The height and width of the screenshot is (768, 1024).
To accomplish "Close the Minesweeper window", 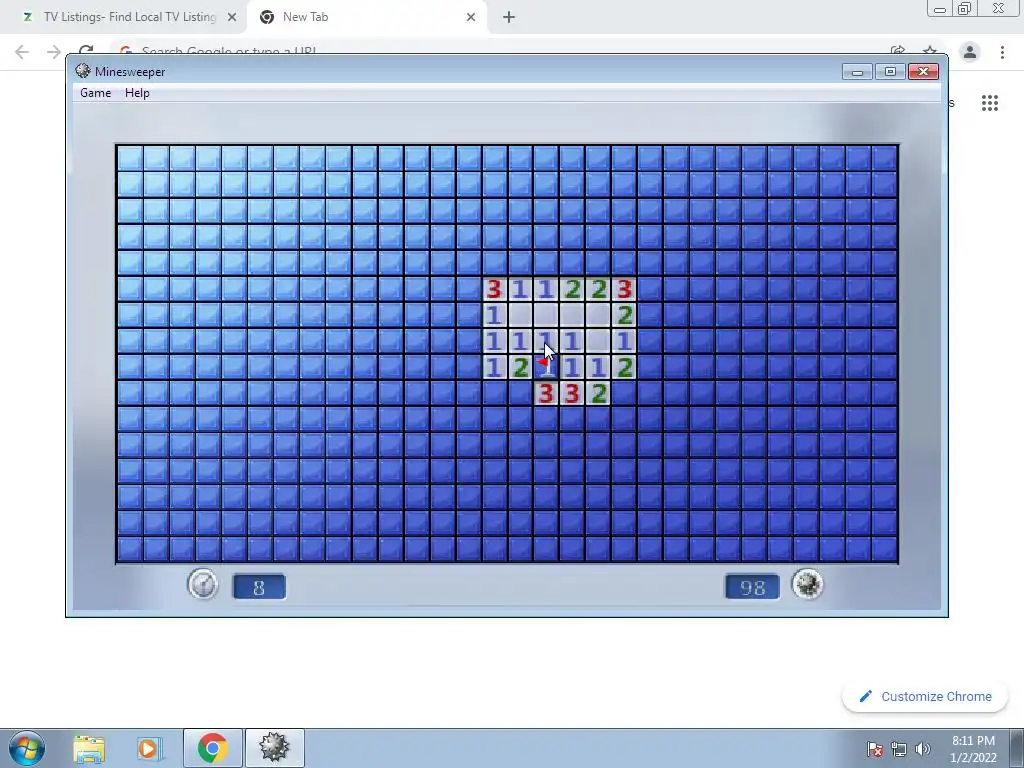I will click(x=923, y=71).
